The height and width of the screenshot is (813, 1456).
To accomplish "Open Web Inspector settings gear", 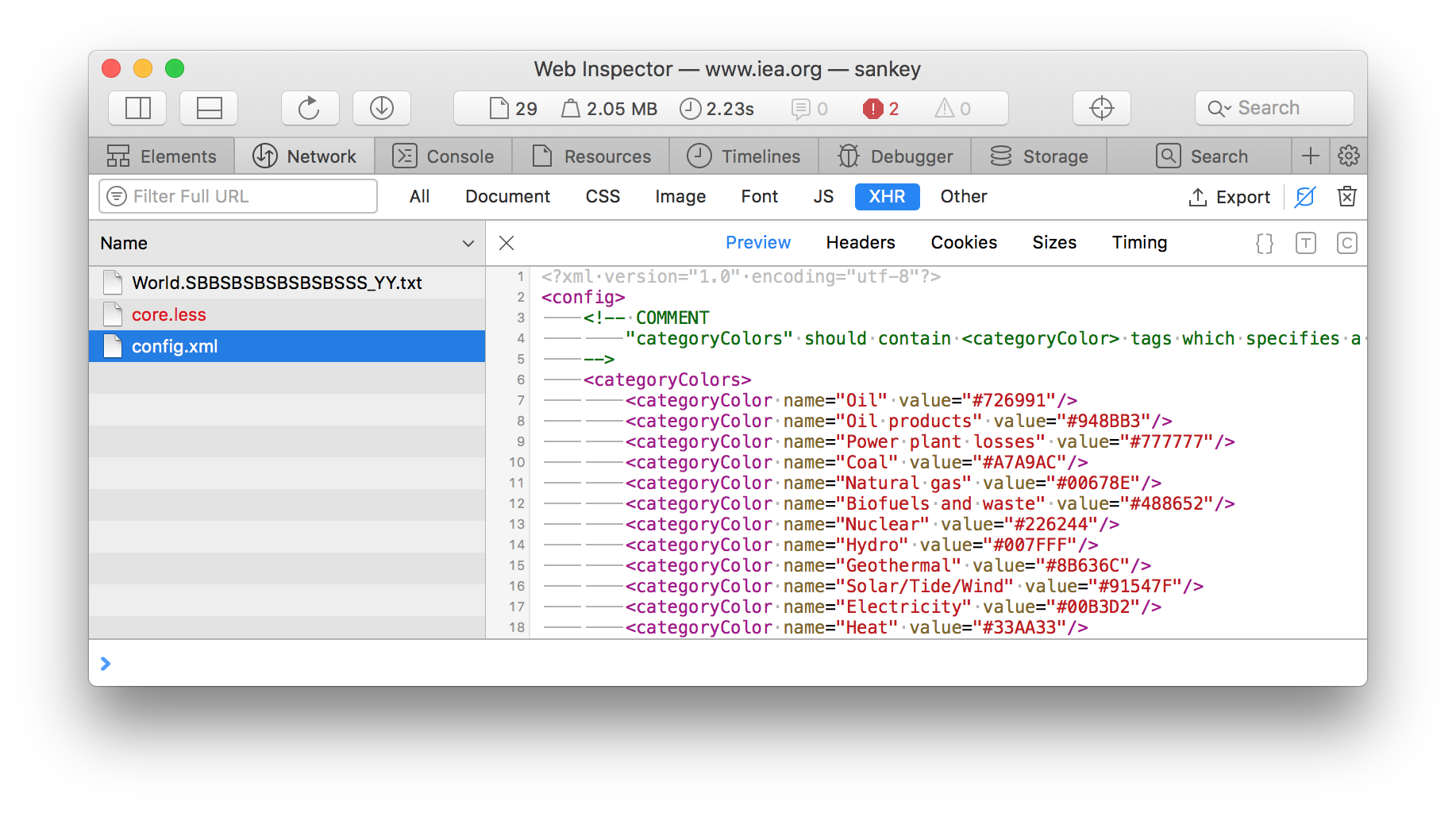I will pyautogui.click(x=1348, y=156).
